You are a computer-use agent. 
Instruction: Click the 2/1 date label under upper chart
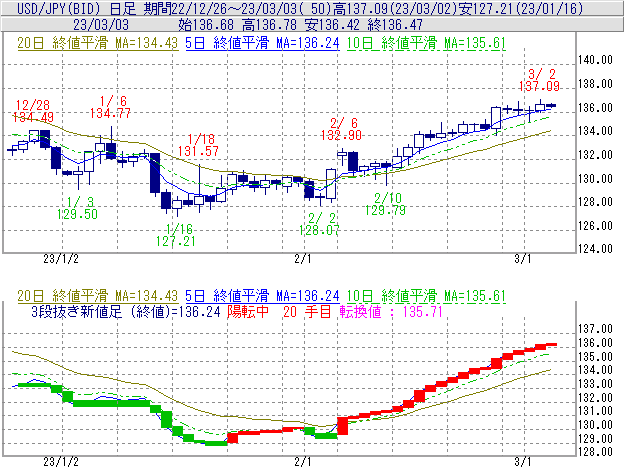(303, 259)
